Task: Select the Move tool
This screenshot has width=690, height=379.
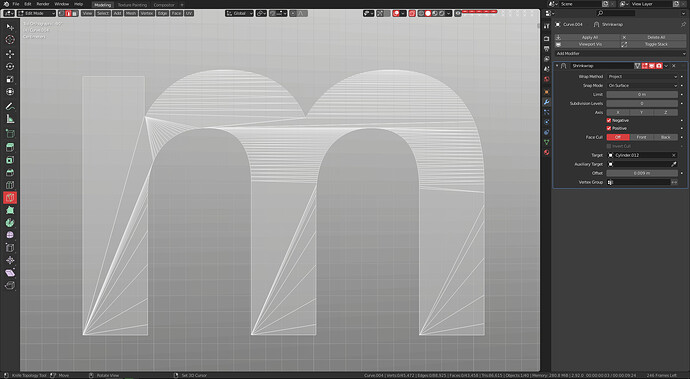Action: point(10,54)
